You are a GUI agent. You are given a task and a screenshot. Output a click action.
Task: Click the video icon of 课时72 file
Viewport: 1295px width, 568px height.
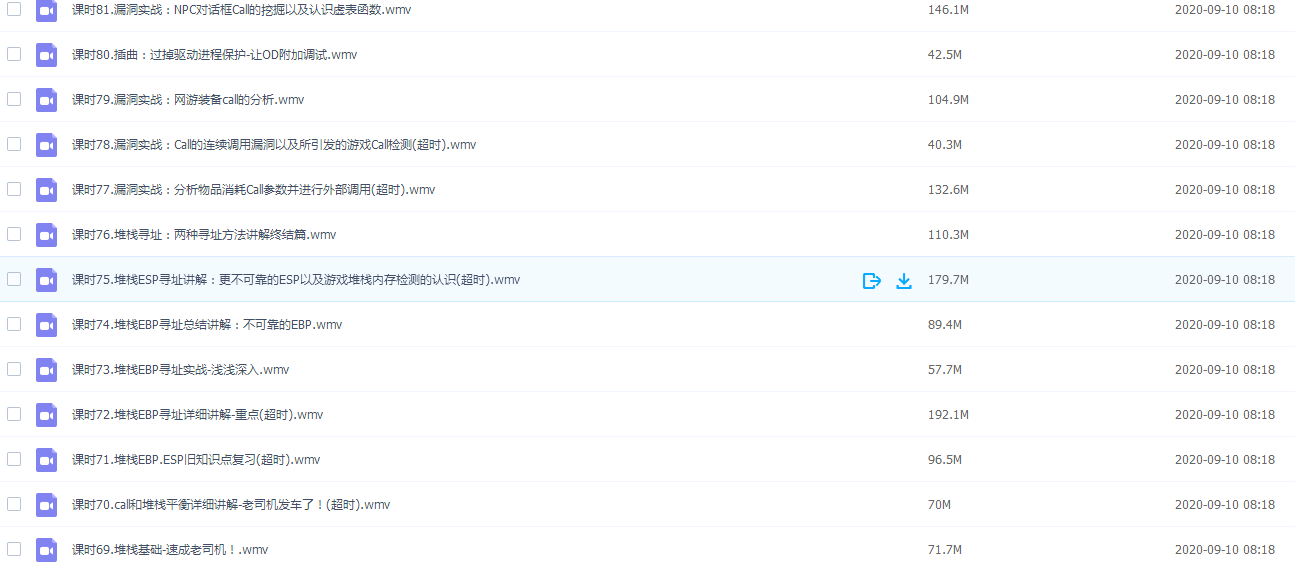(x=46, y=415)
